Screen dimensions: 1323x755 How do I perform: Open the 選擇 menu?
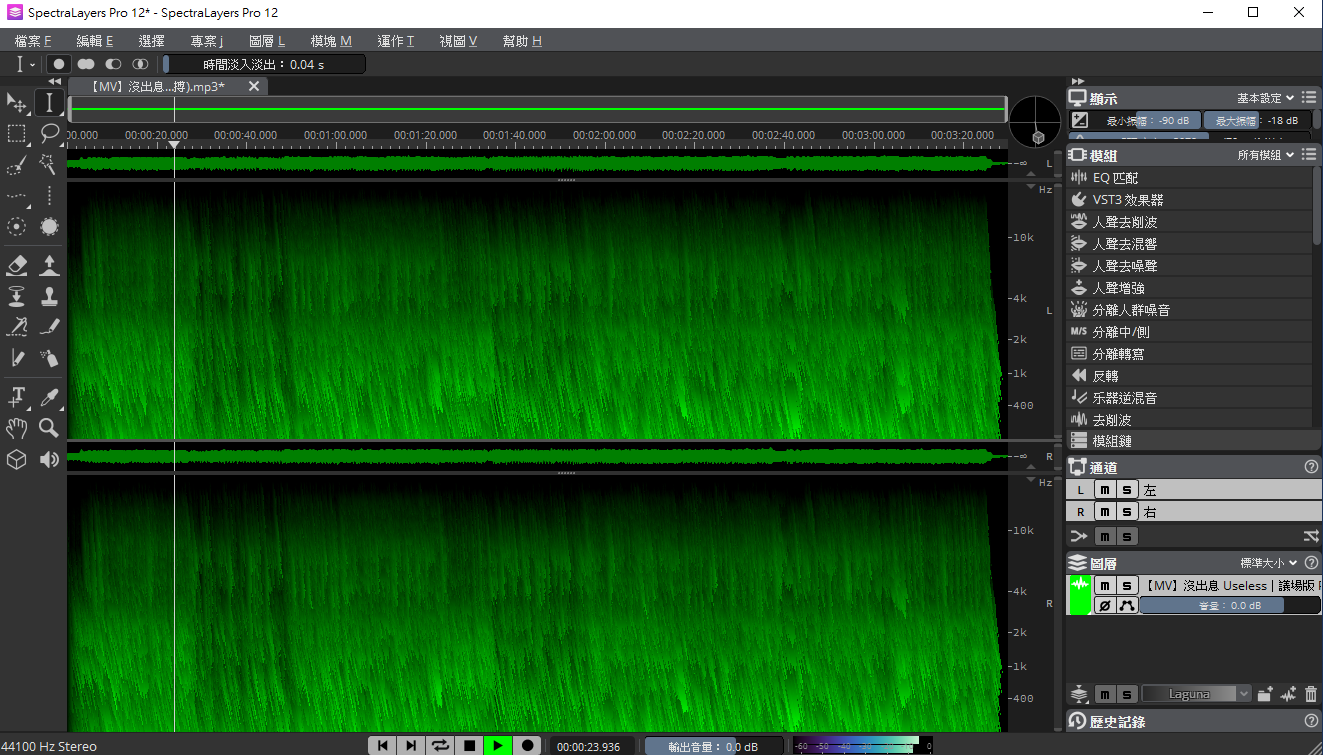[x=152, y=41]
